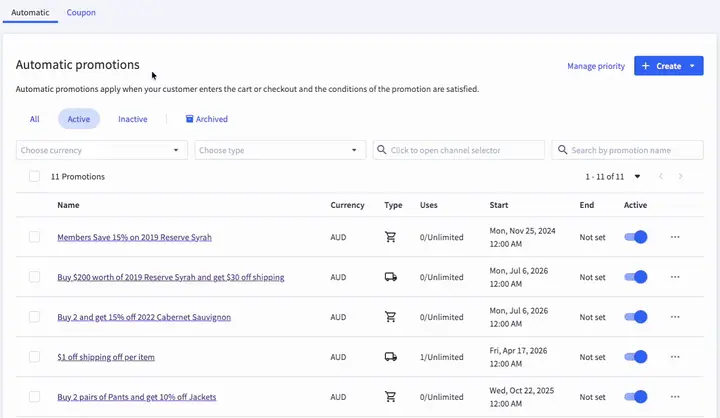Click Start column header
Image resolution: width=720 pixels, height=418 pixels.
(x=499, y=205)
